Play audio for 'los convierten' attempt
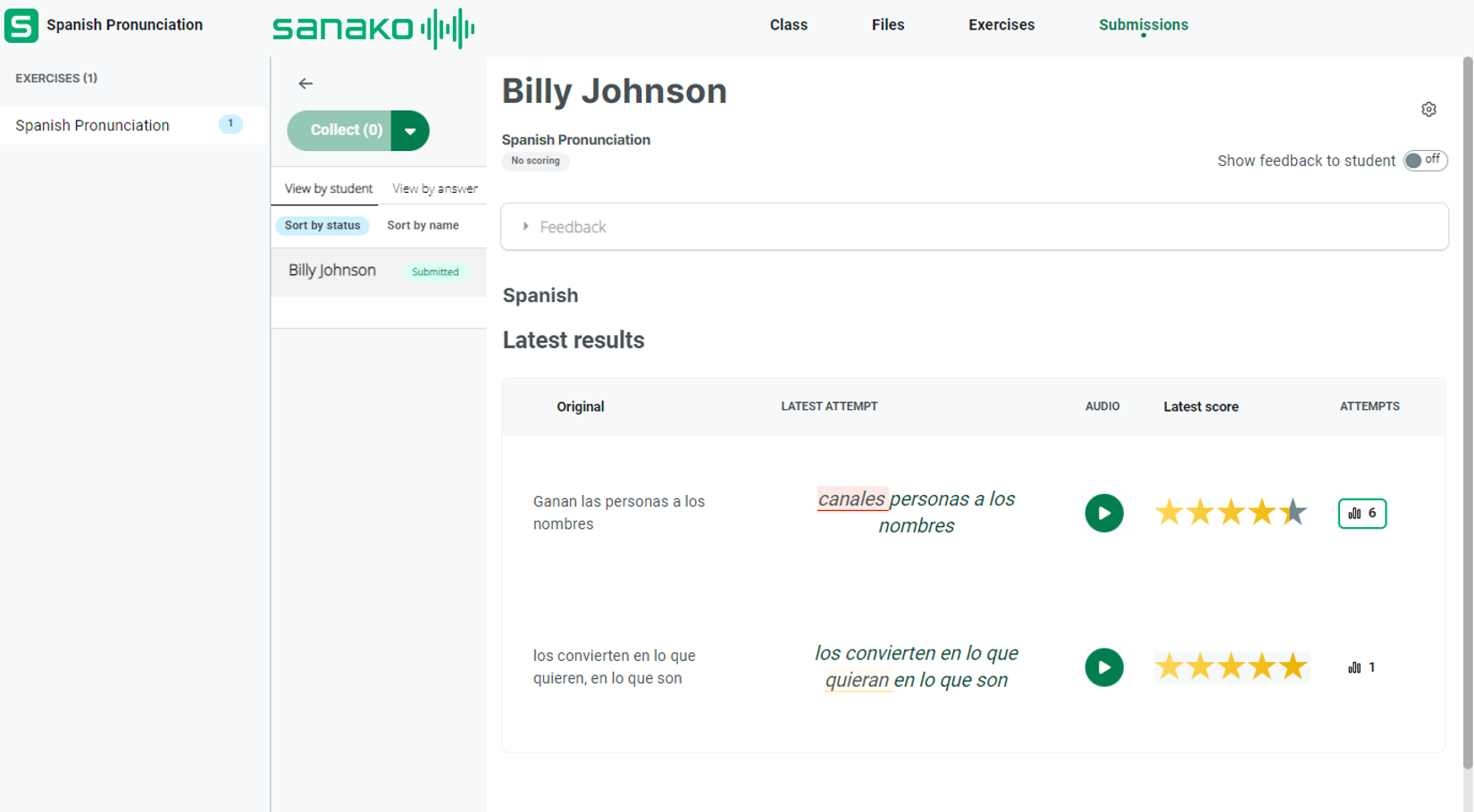 click(1103, 667)
